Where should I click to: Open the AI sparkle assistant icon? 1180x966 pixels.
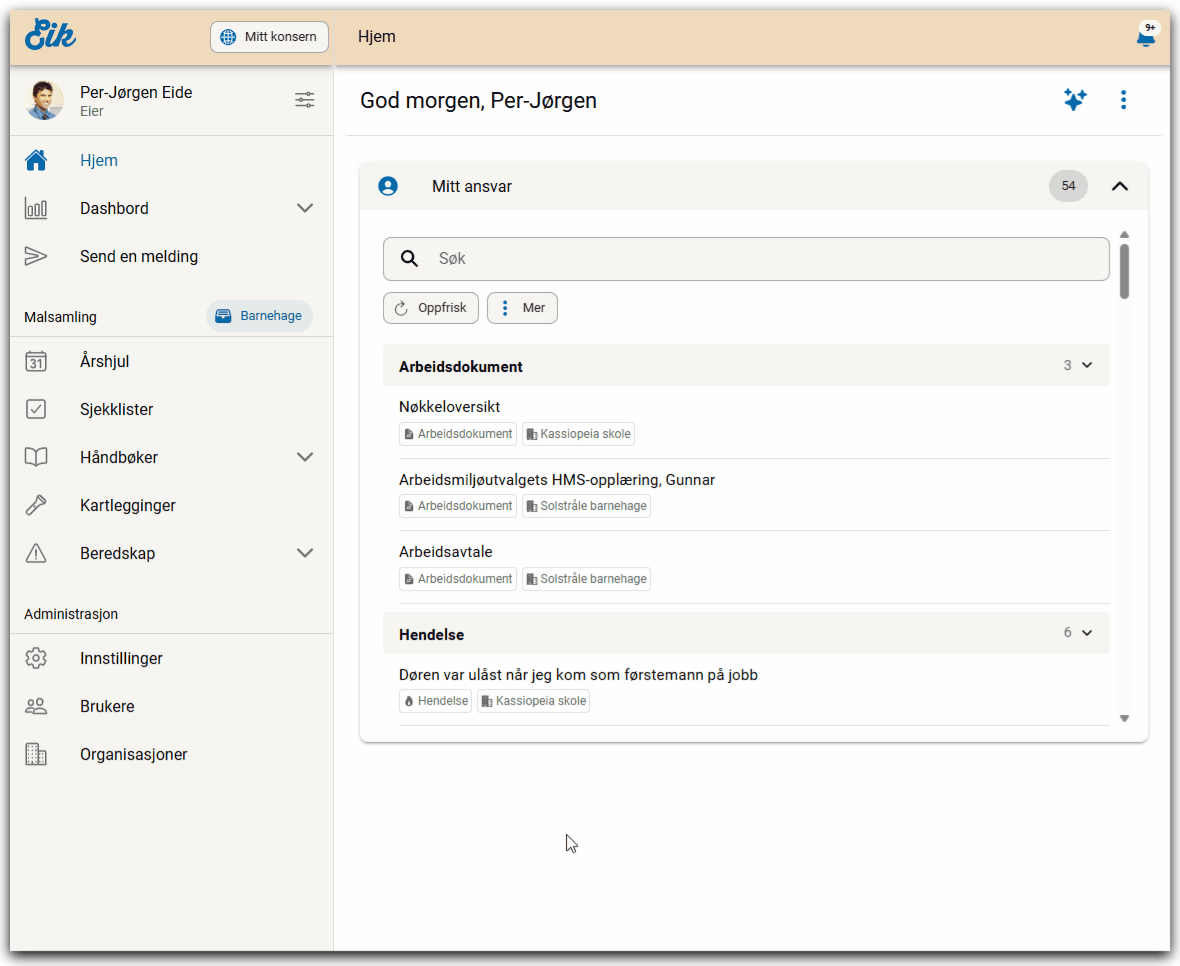(x=1075, y=100)
